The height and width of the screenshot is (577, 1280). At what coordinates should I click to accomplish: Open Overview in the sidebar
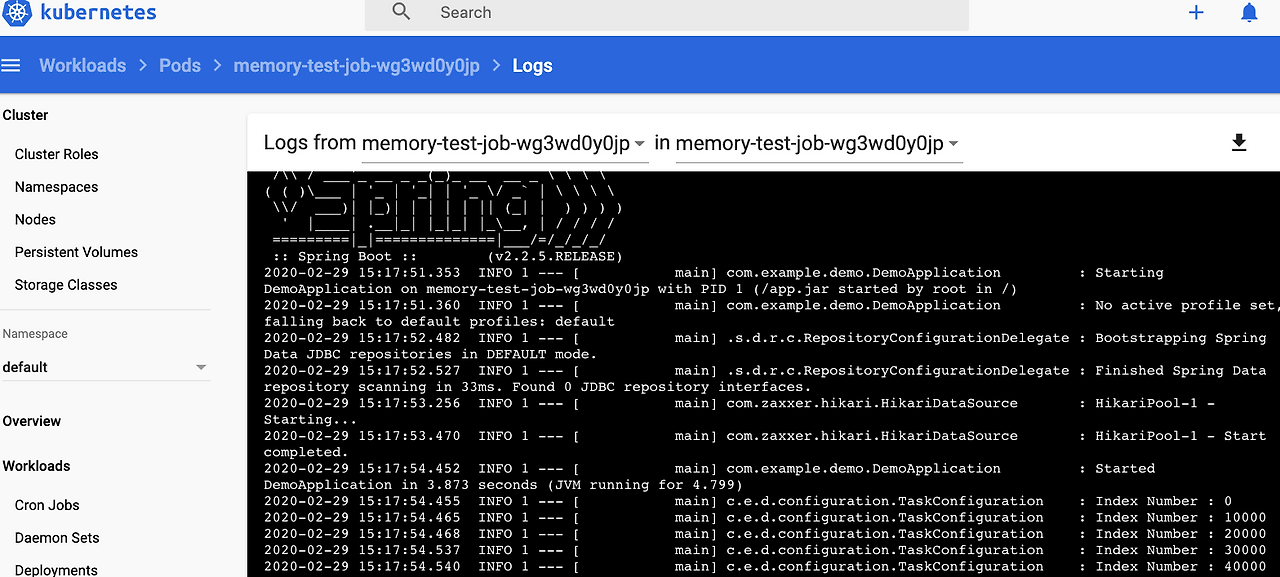pos(31,421)
